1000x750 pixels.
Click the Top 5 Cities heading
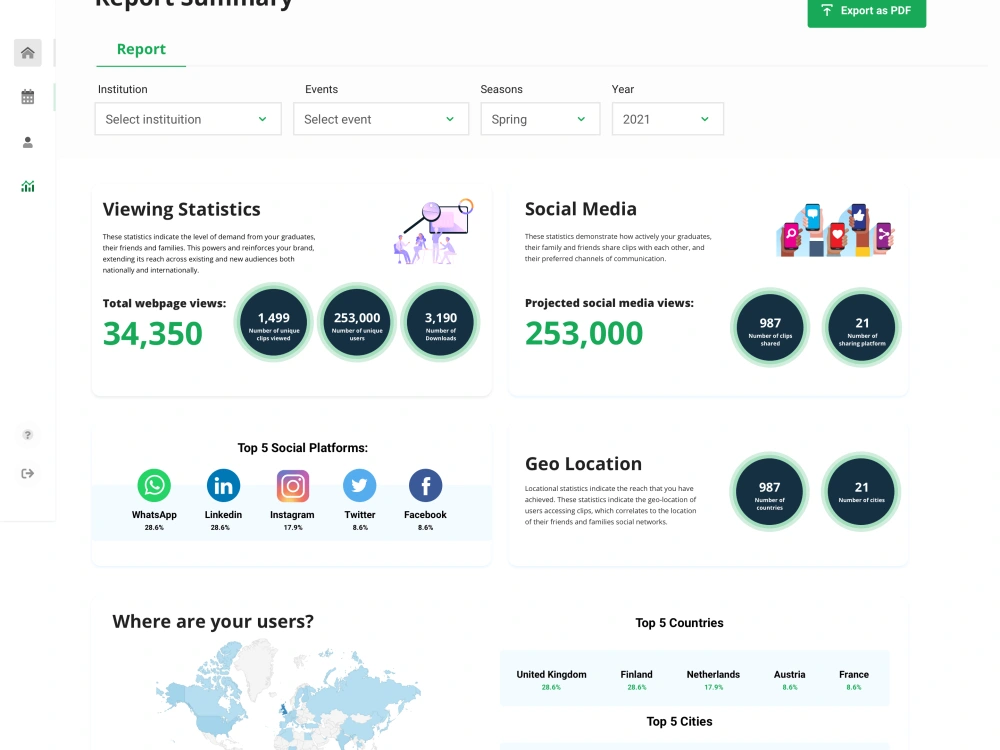click(x=679, y=721)
